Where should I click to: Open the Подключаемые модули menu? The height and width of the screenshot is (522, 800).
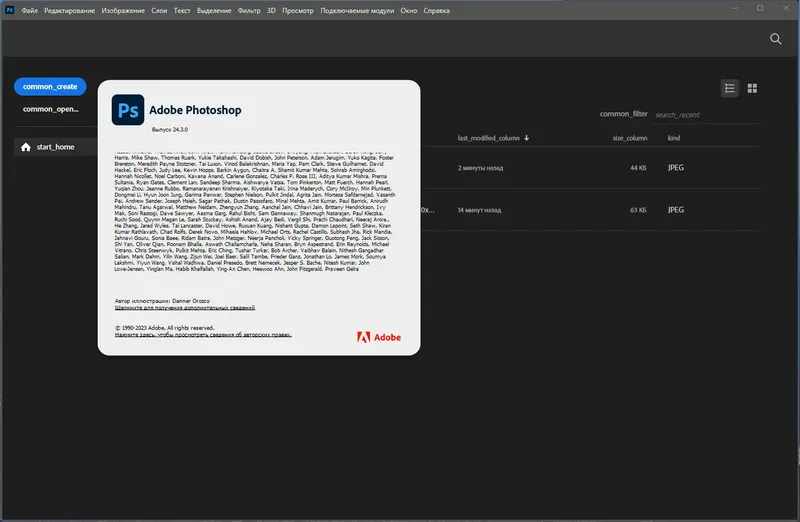357,10
